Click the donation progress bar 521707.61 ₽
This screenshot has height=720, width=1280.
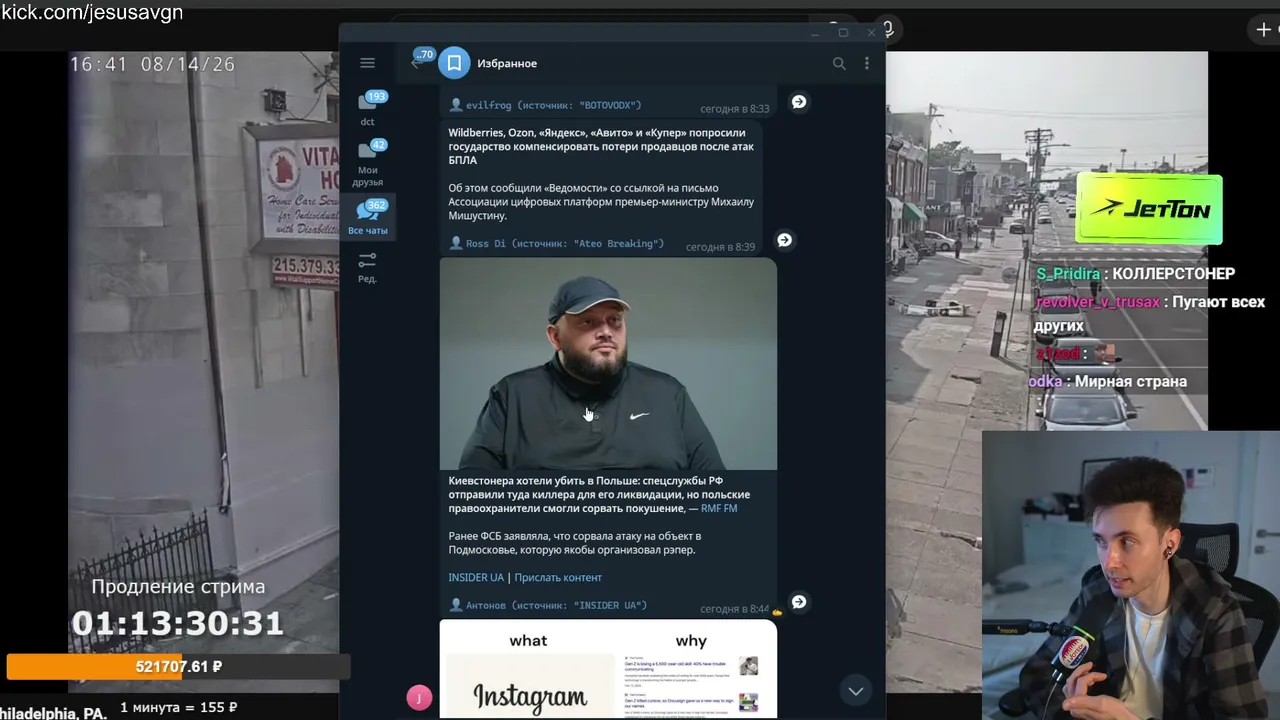[x=178, y=666]
